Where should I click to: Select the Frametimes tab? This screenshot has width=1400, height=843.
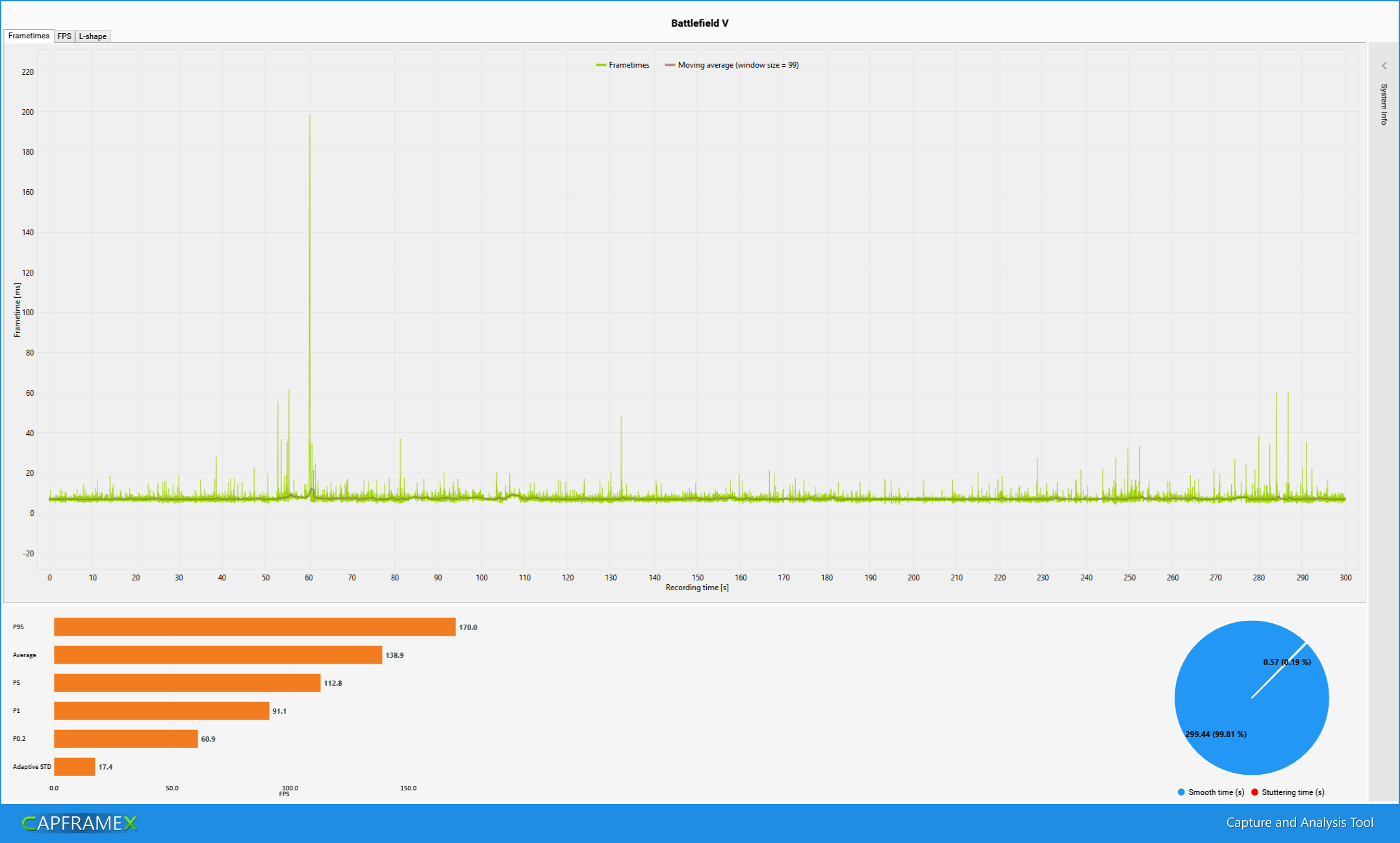[29, 36]
